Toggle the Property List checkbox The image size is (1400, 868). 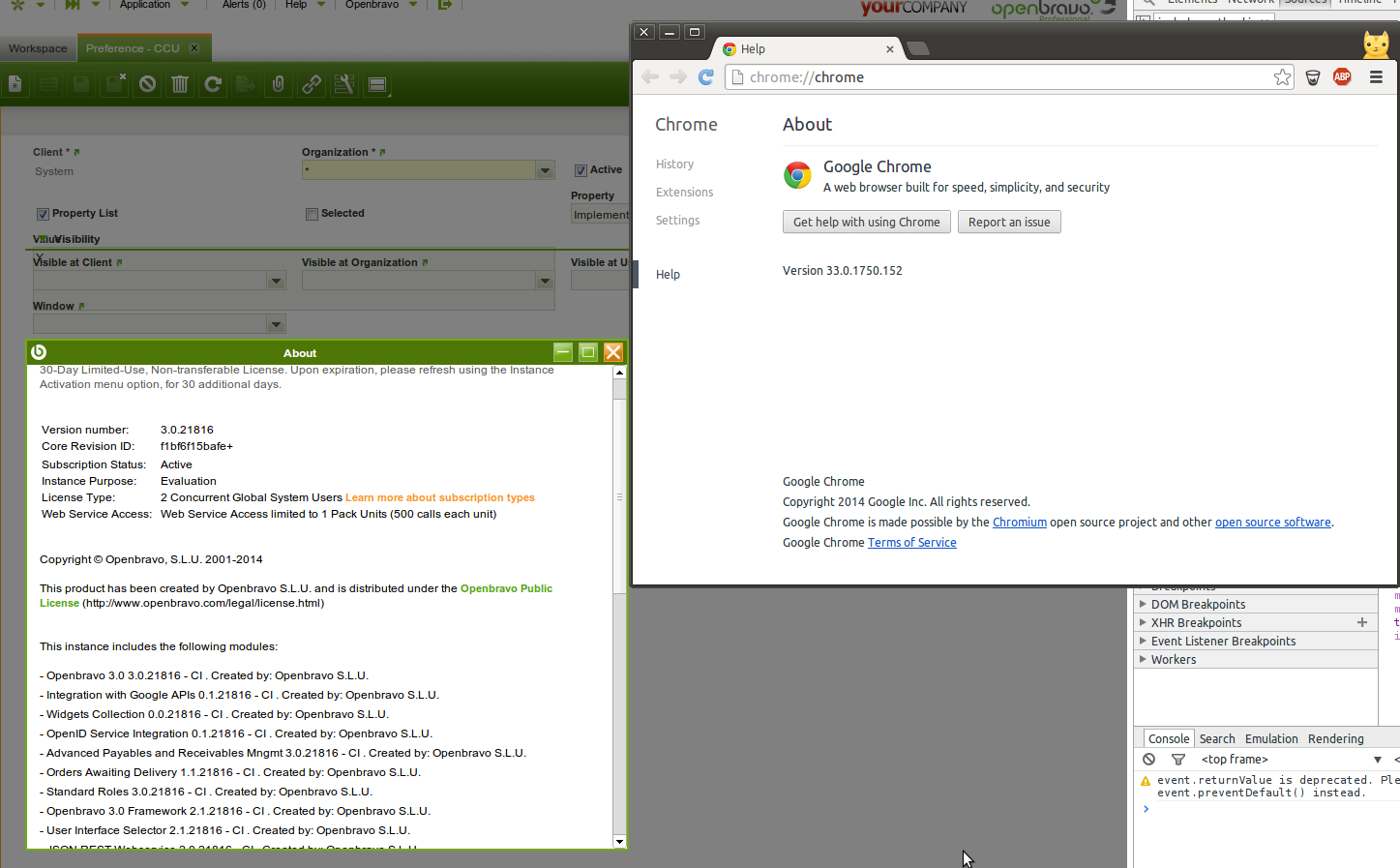[x=43, y=214]
